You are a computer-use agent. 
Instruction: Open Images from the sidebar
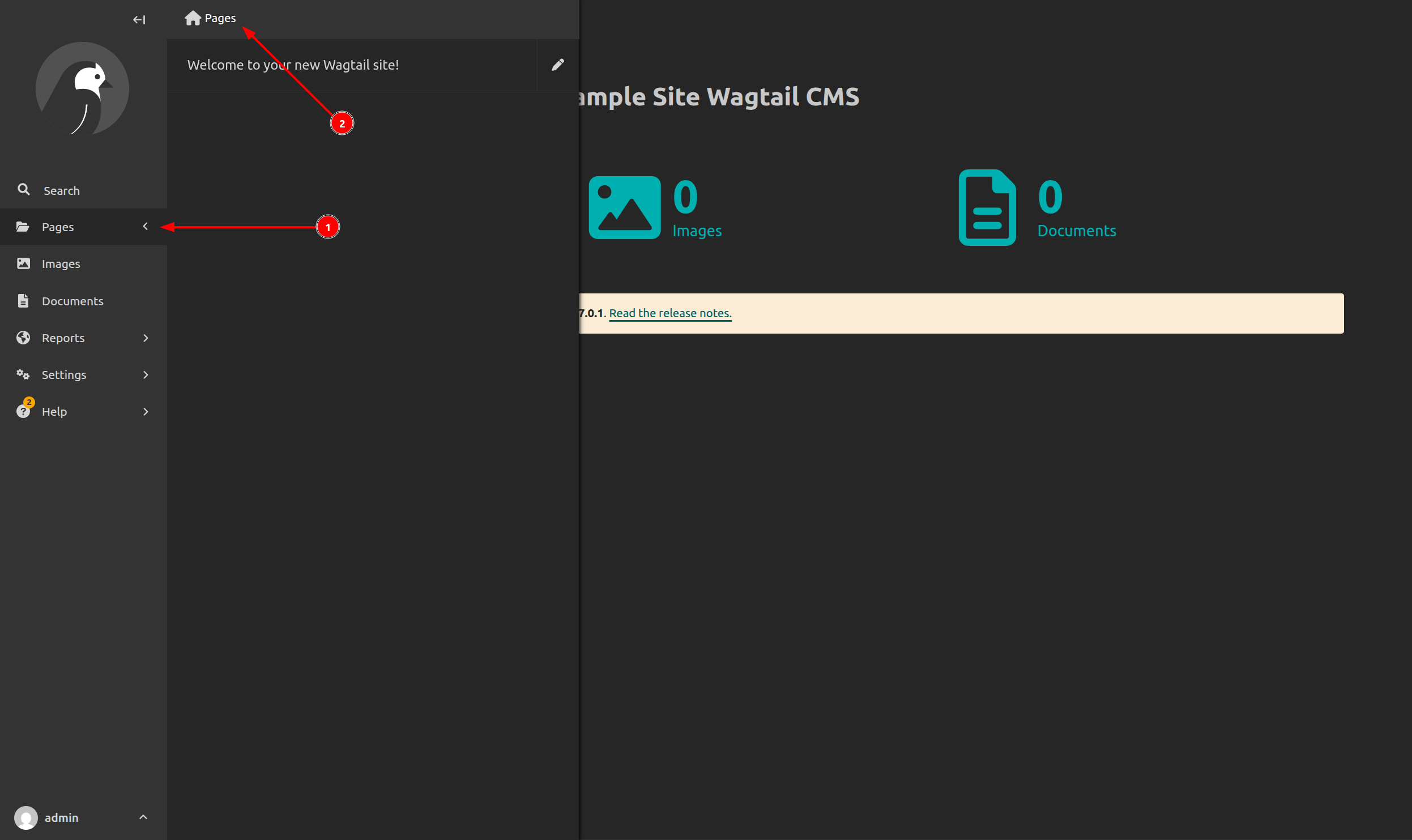83,264
